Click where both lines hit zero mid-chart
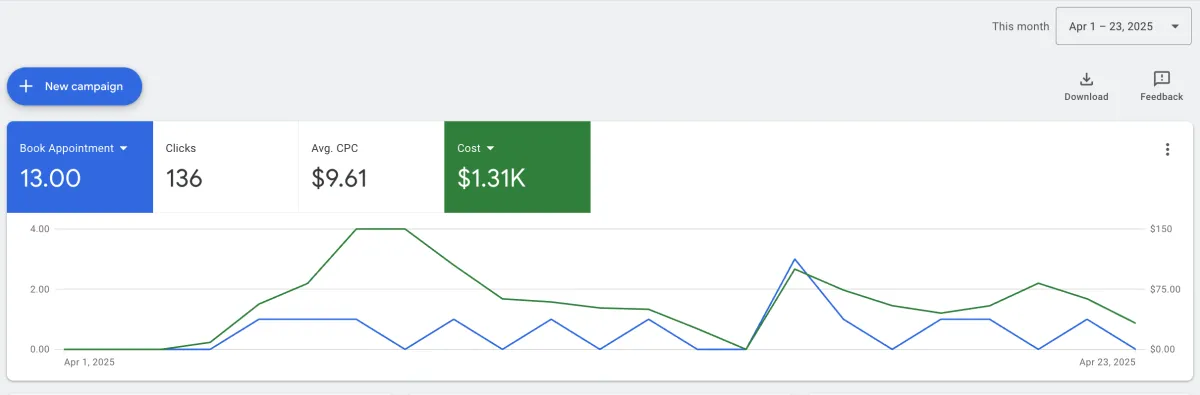Screen dimensions: 1200x395 coord(745,349)
